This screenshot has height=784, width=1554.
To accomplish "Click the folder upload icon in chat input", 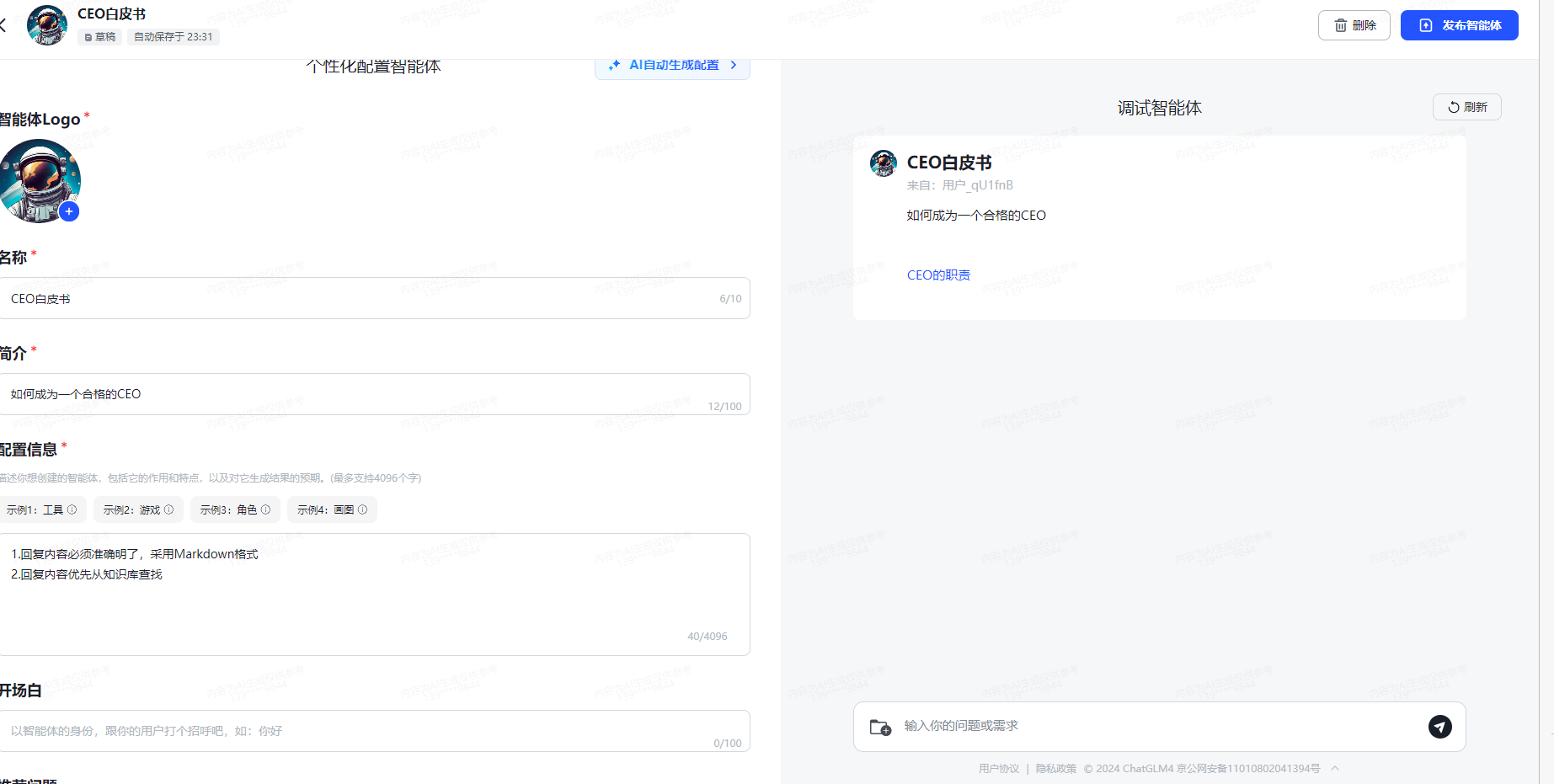I will (880, 727).
